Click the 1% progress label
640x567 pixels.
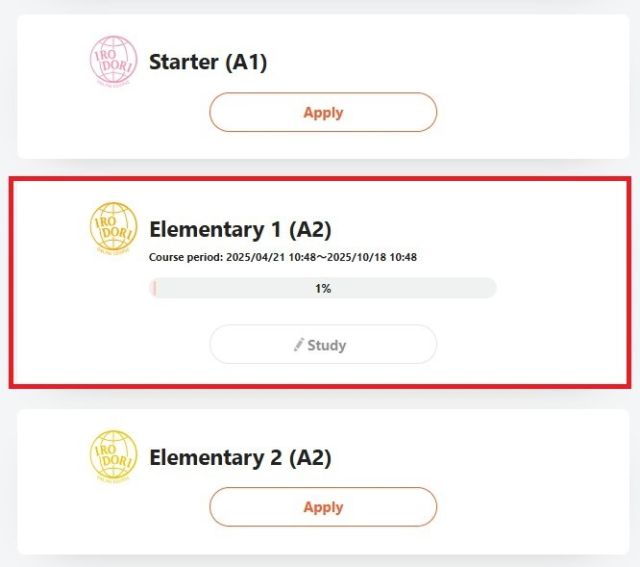(323, 289)
